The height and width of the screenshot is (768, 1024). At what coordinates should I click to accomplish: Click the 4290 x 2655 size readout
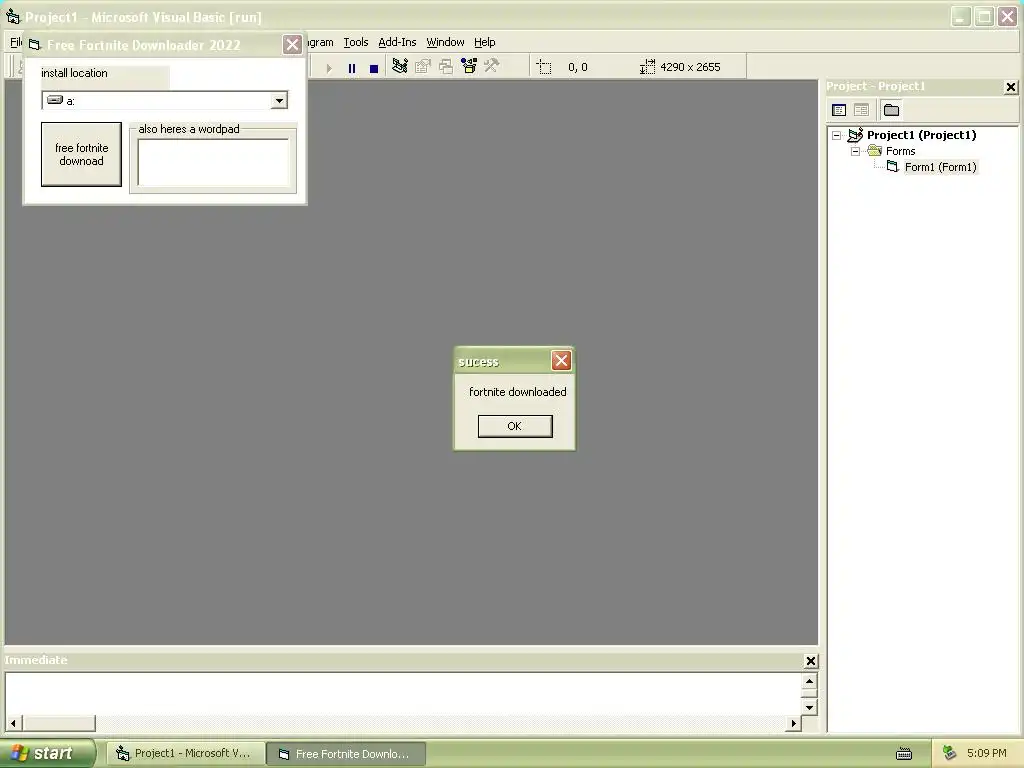click(x=690, y=67)
